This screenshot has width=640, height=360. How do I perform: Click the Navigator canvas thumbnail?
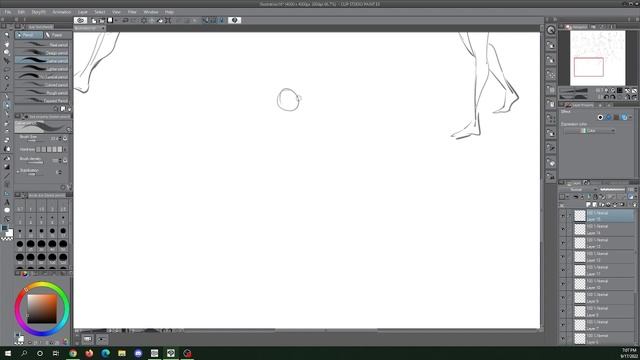tap(597, 58)
